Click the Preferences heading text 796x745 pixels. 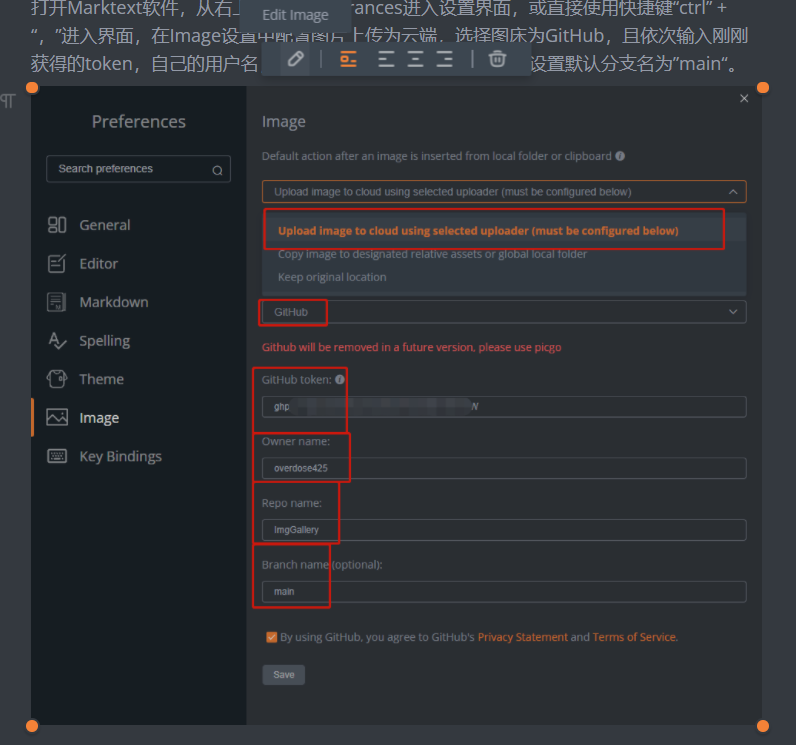point(139,122)
